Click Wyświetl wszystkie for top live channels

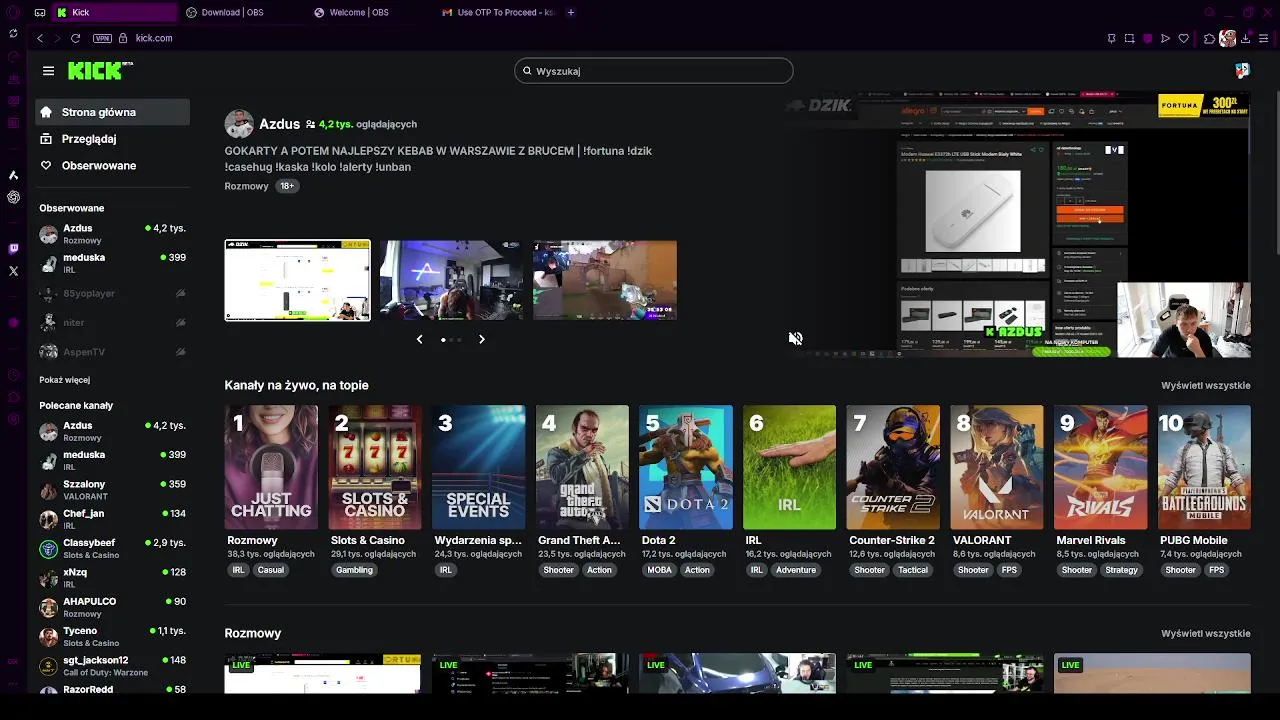[x=1205, y=385]
